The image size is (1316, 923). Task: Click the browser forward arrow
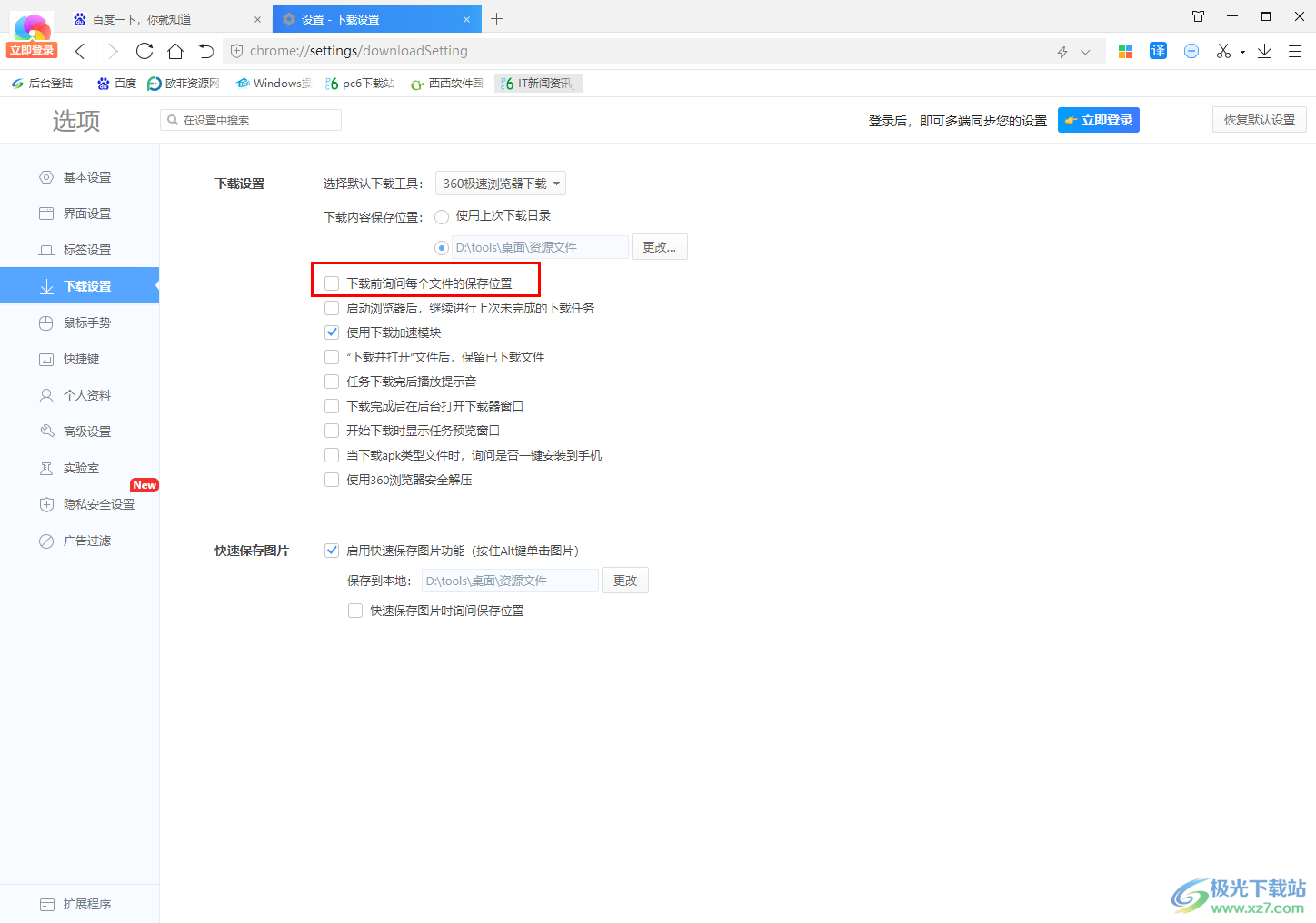click(x=112, y=51)
